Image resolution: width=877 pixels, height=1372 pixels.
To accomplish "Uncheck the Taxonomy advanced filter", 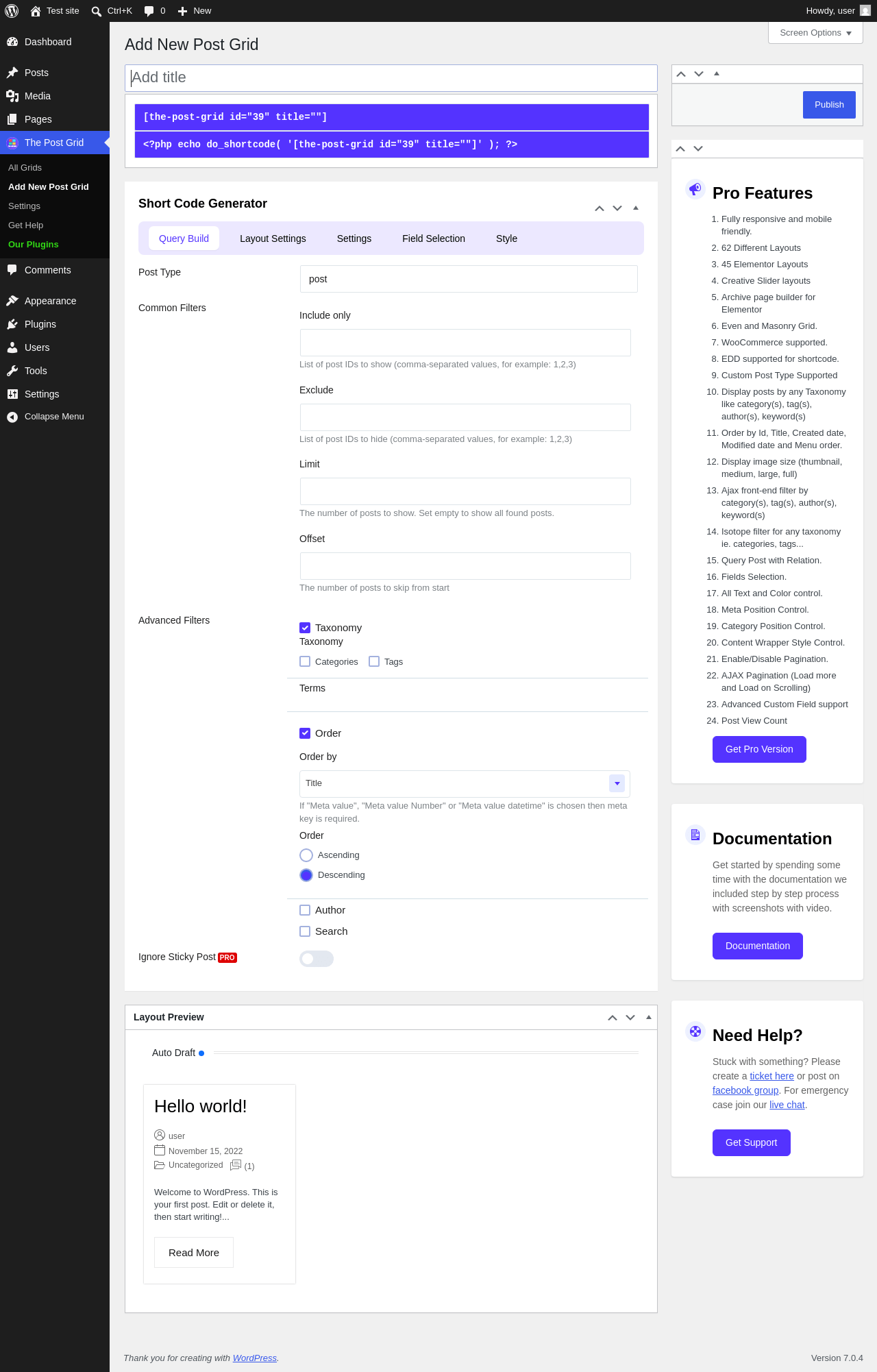I will tap(305, 628).
